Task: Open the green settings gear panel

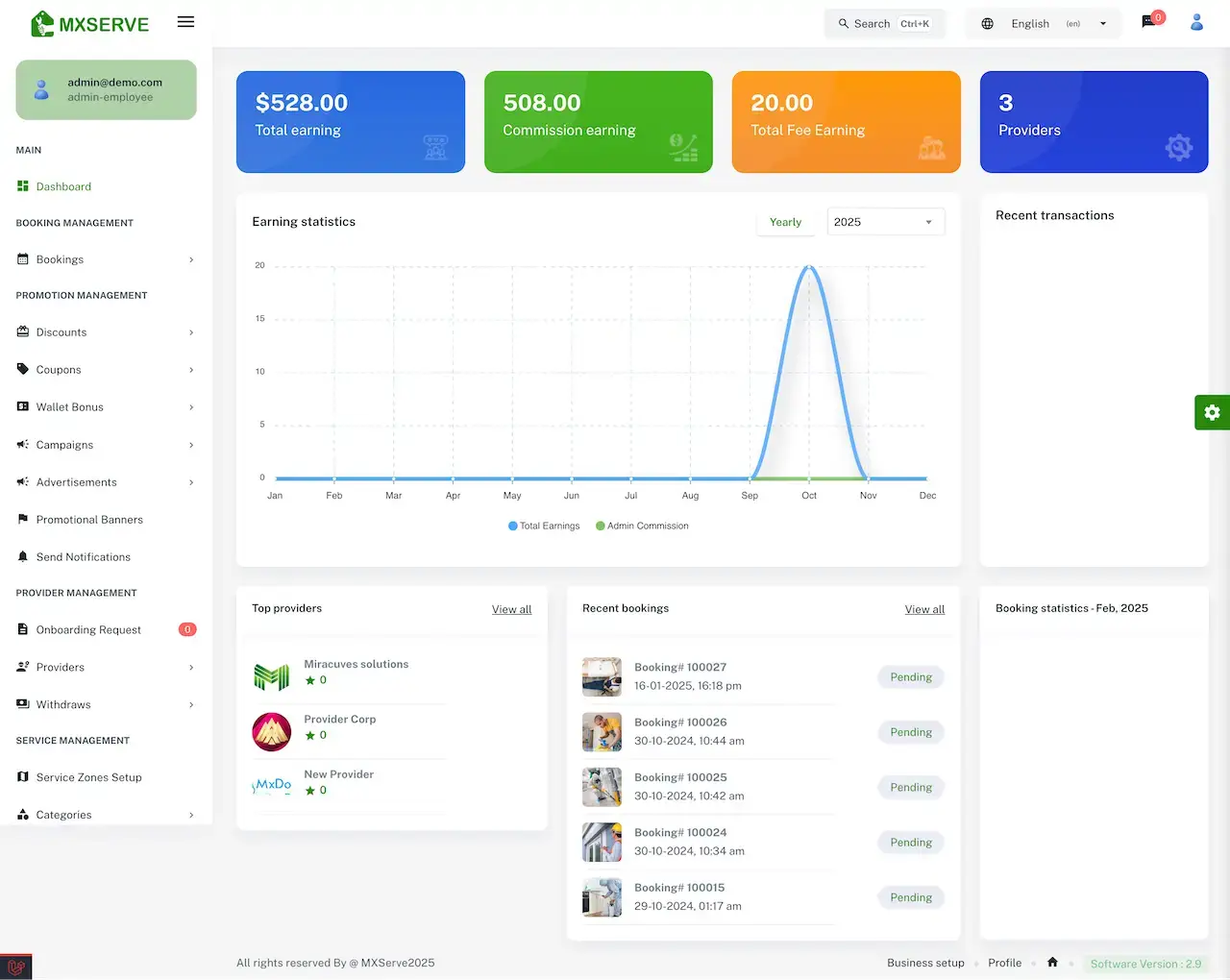Action: click(x=1212, y=412)
